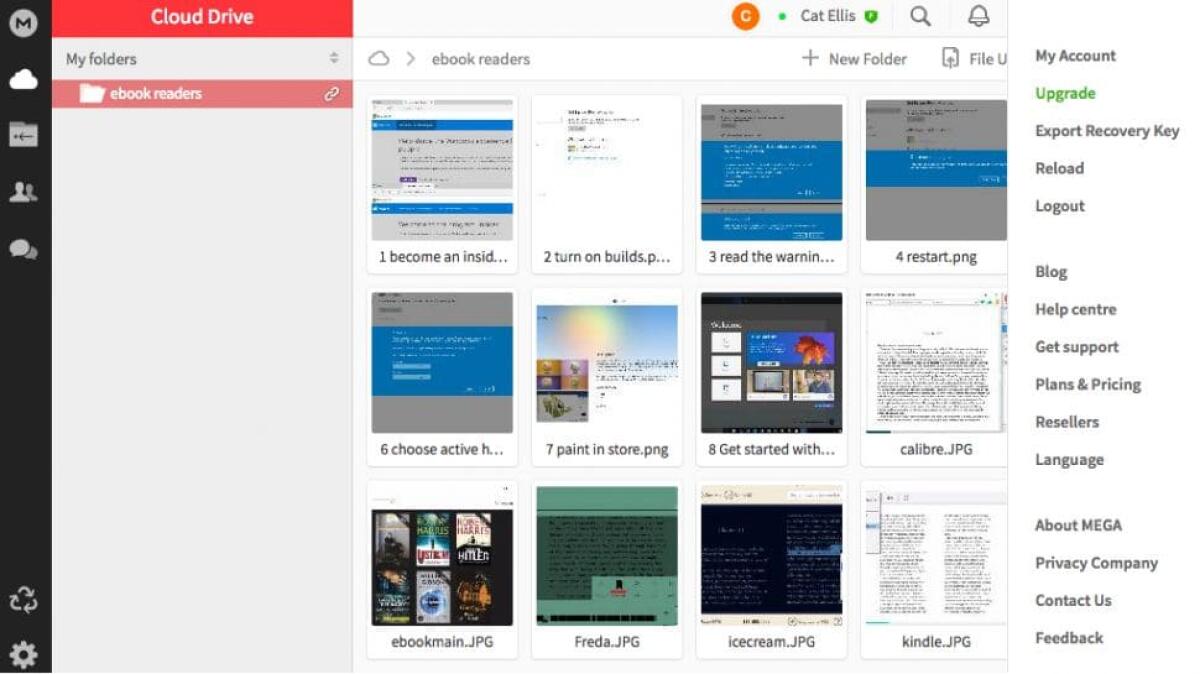Image resolution: width=1200 pixels, height=674 pixels.
Task: Open the search magnifier icon
Action: point(920,16)
